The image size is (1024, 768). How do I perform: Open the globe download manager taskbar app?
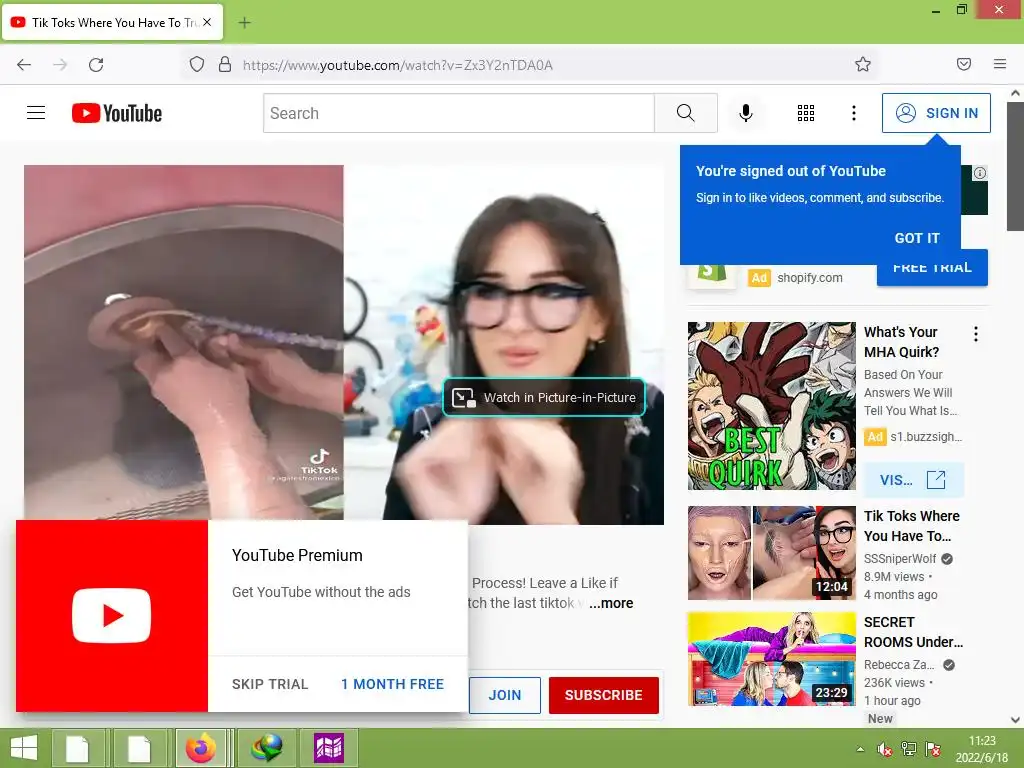click(266, 748)
